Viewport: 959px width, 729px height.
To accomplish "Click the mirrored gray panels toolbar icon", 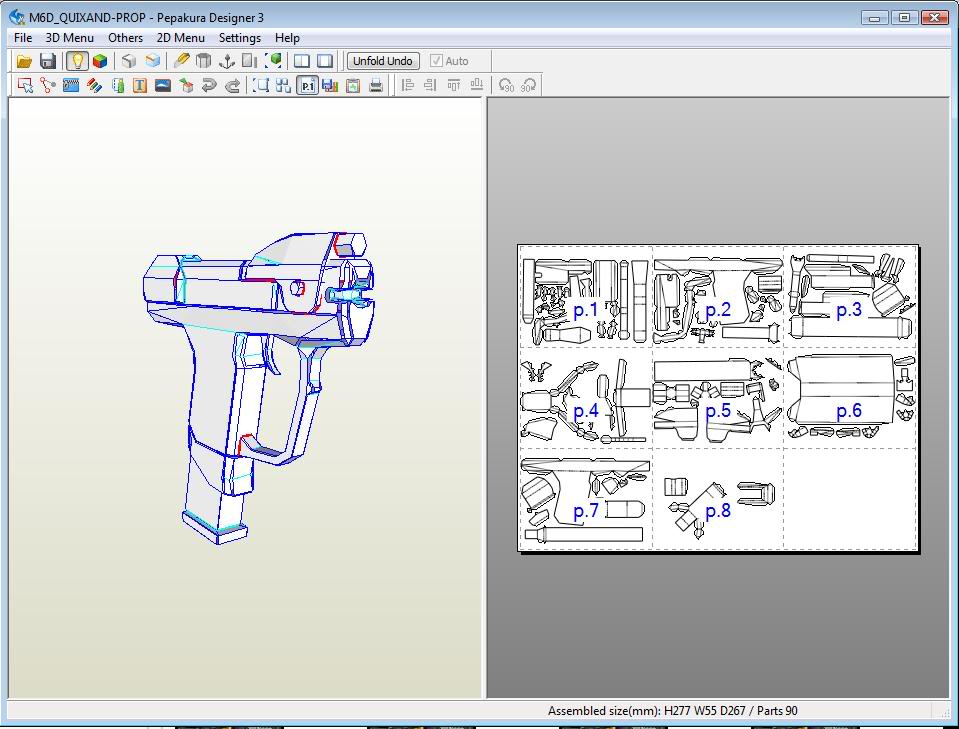I will [250, 61].
